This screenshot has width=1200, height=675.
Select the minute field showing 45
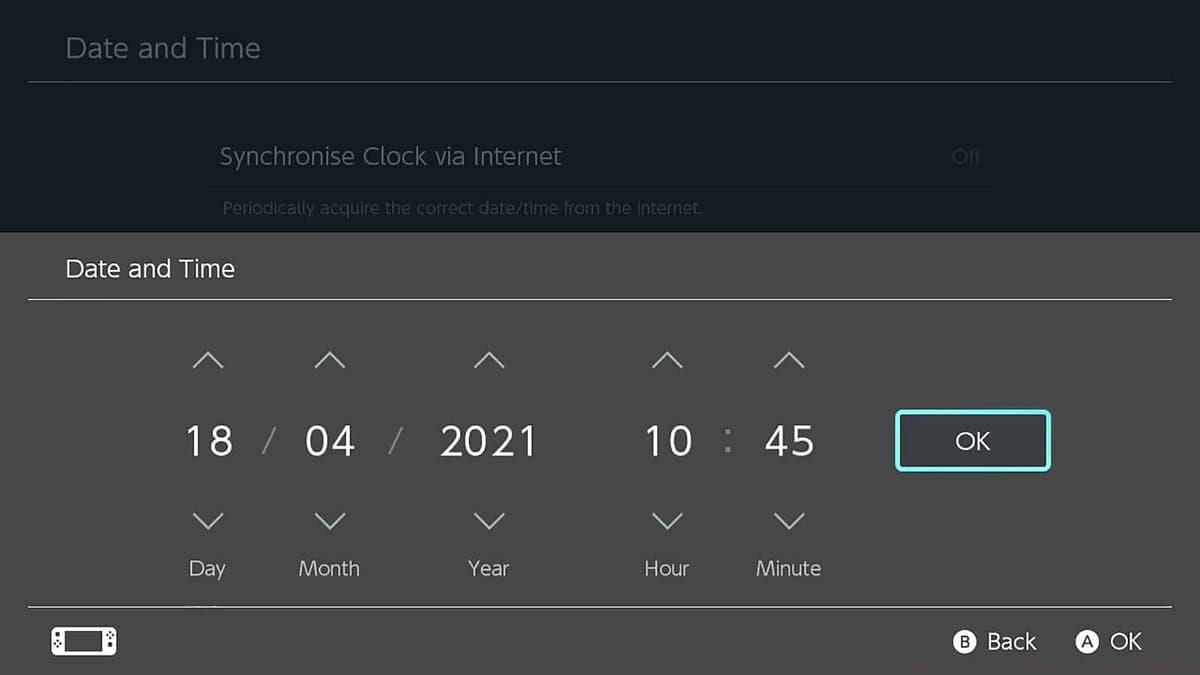[x=789, y=441]
